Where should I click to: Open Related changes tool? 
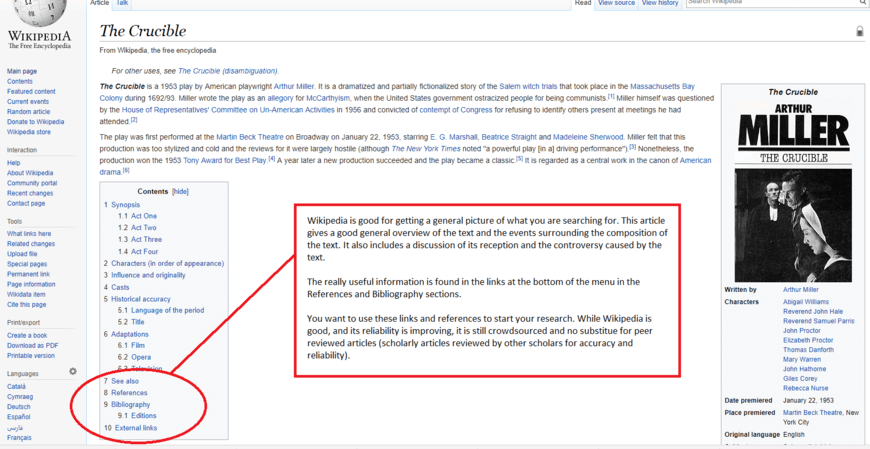tap(31, 244)
